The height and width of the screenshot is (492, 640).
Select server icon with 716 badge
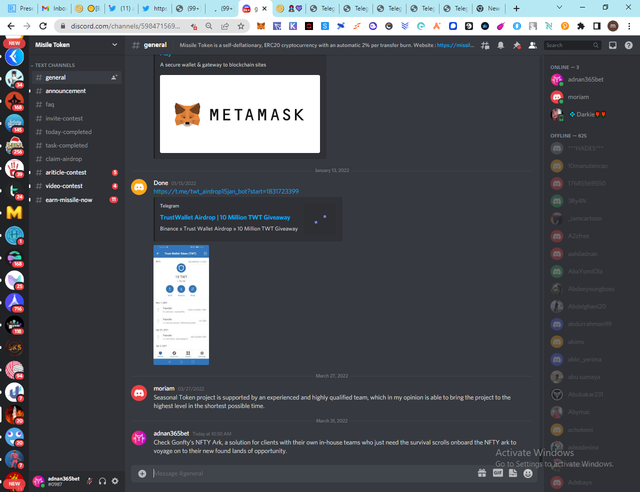14,303
